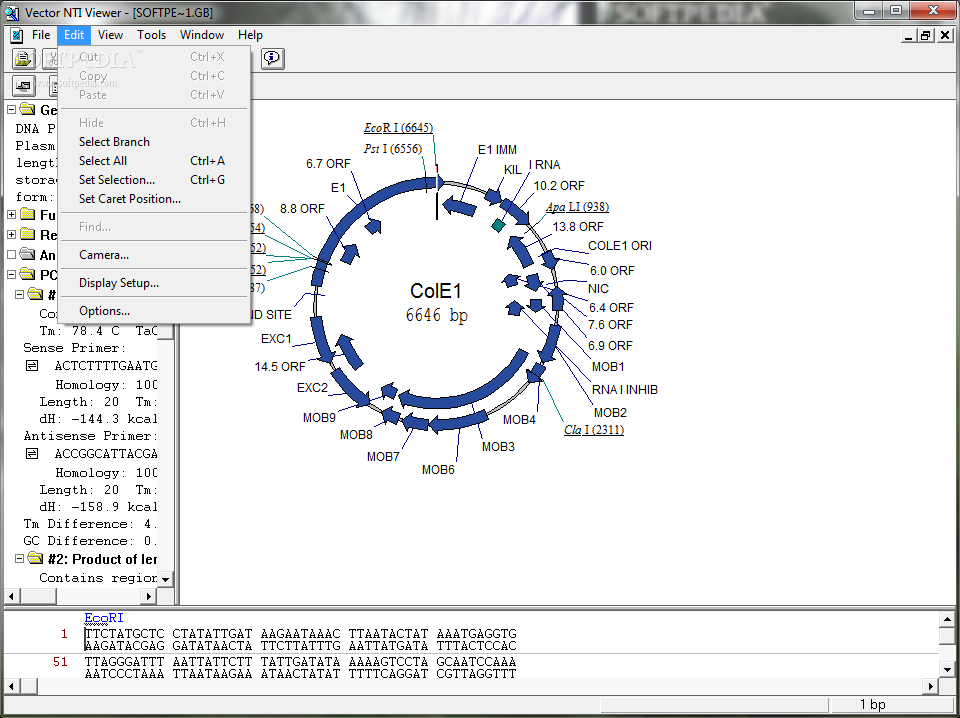Select the 6.7 ORF label
Viewport: 960px width, 718px height.
pyautogui.click(x=328, y=163)
